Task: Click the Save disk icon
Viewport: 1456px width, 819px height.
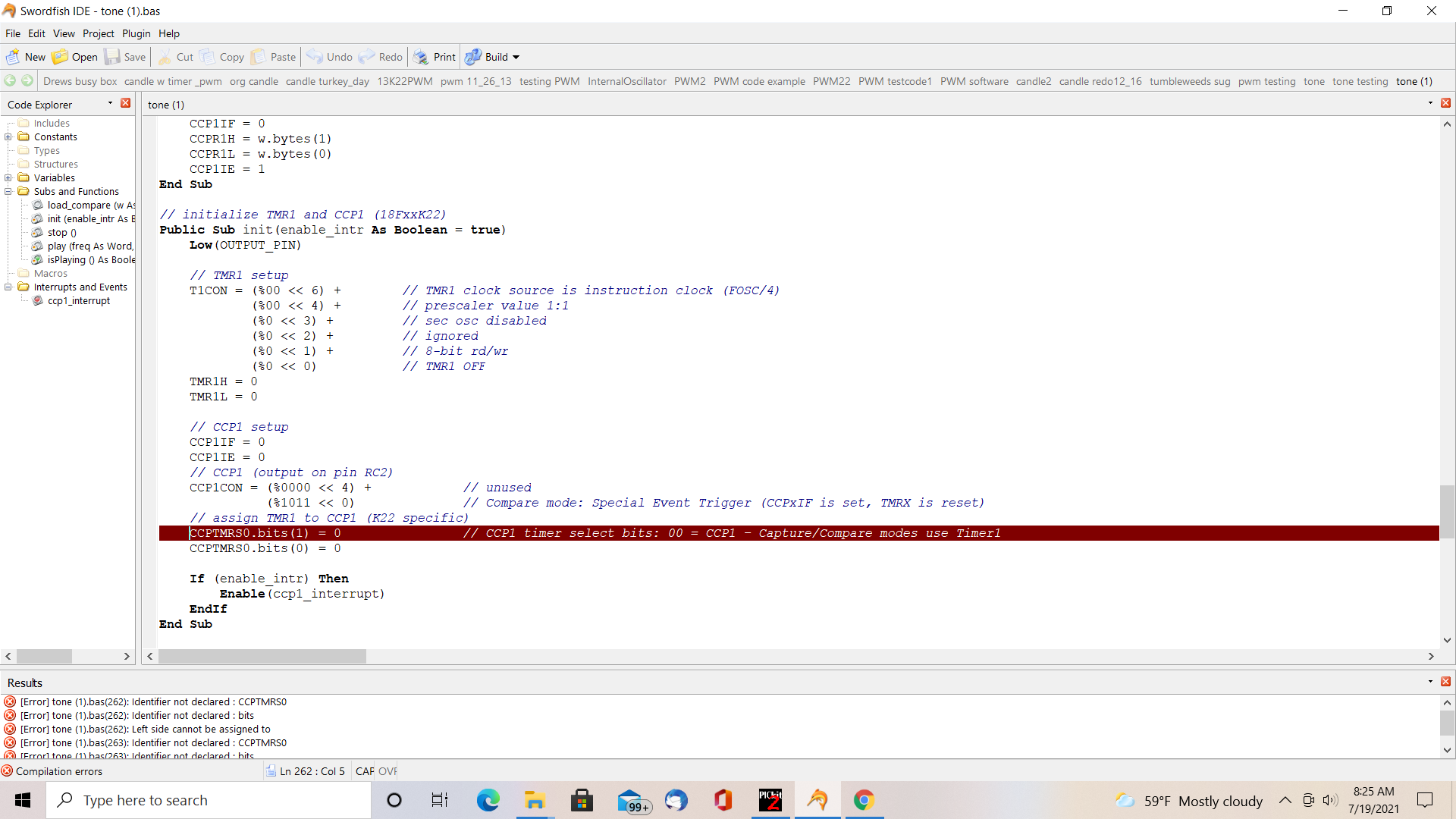Action: [x=112, y=57]
